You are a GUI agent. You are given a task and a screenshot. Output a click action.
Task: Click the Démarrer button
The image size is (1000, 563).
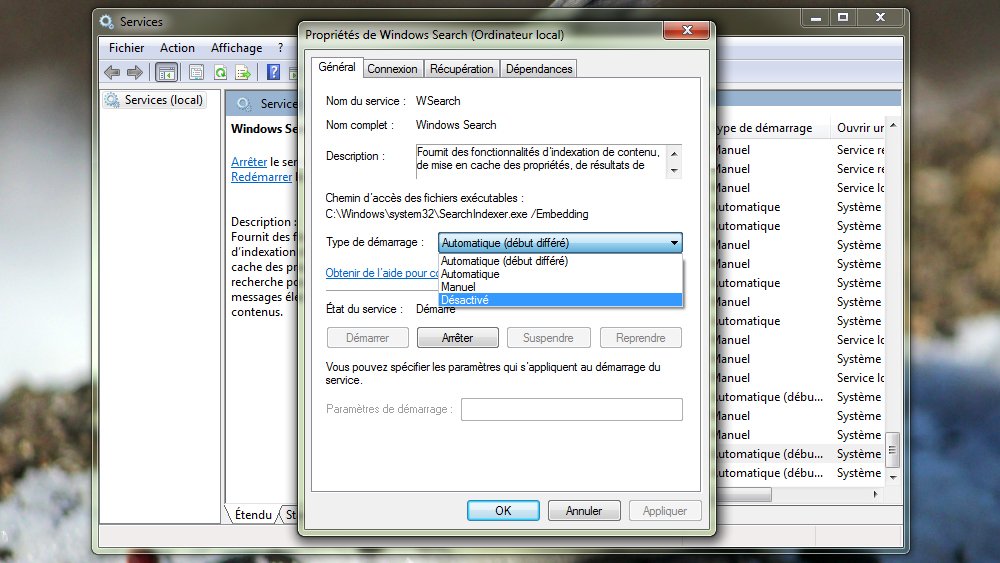[x=367, y=338]
